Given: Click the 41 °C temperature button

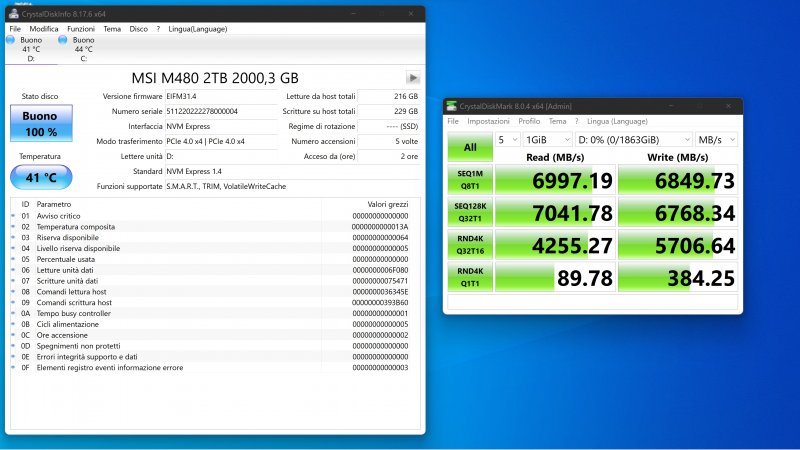Looking at the screenshot, I should pyautogui.click(x=41, y=178).
